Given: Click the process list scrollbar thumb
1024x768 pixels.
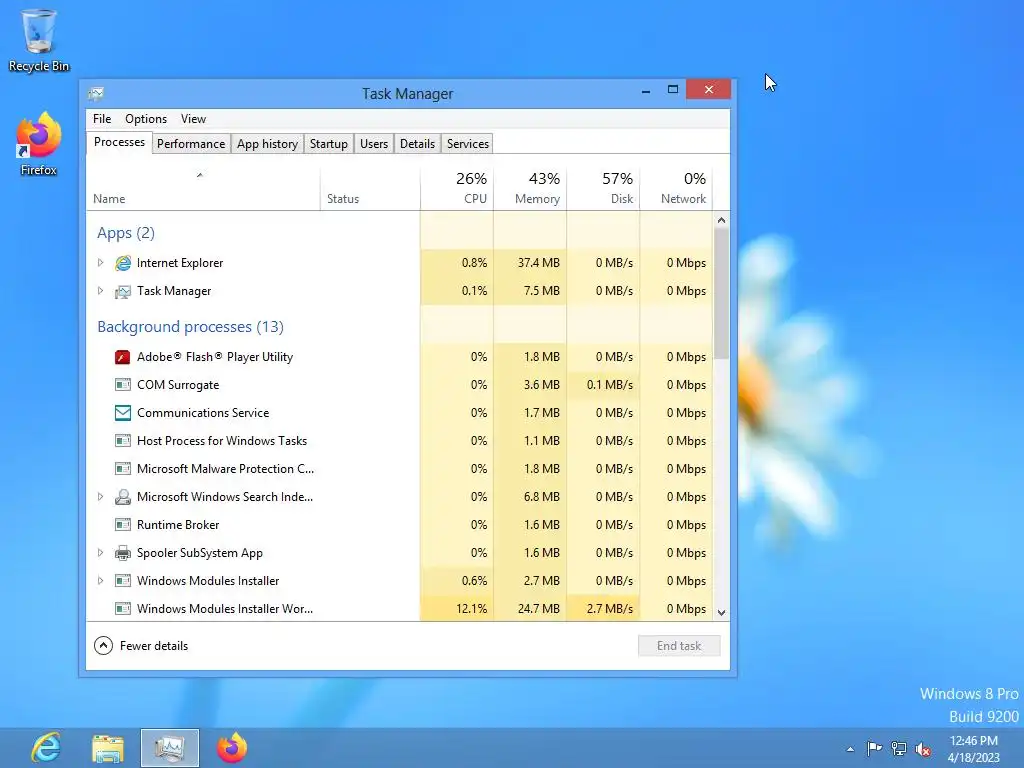Looking at the screenshot, I should (x=722, y=293).
